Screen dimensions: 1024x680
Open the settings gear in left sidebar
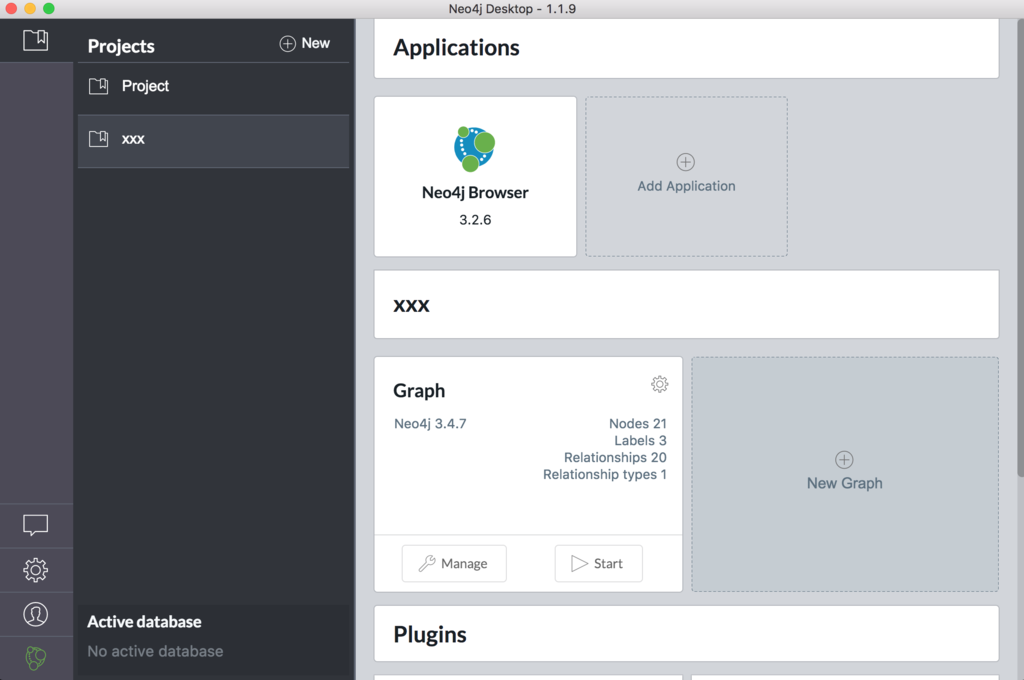point(36,570)
